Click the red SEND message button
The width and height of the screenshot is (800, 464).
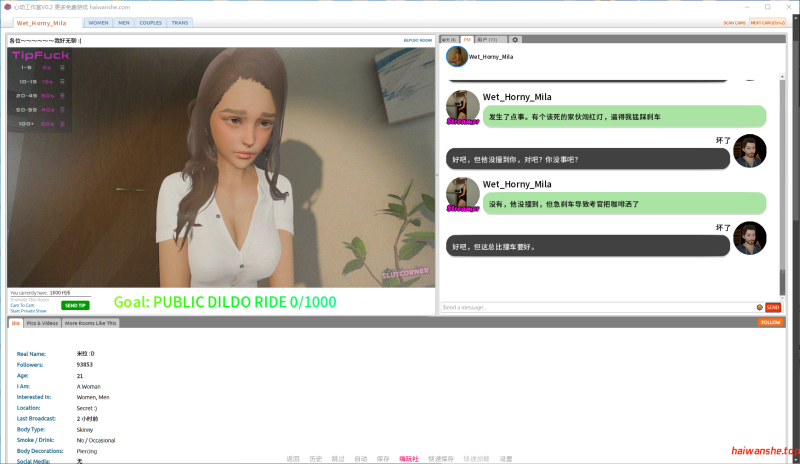(773, 307)
